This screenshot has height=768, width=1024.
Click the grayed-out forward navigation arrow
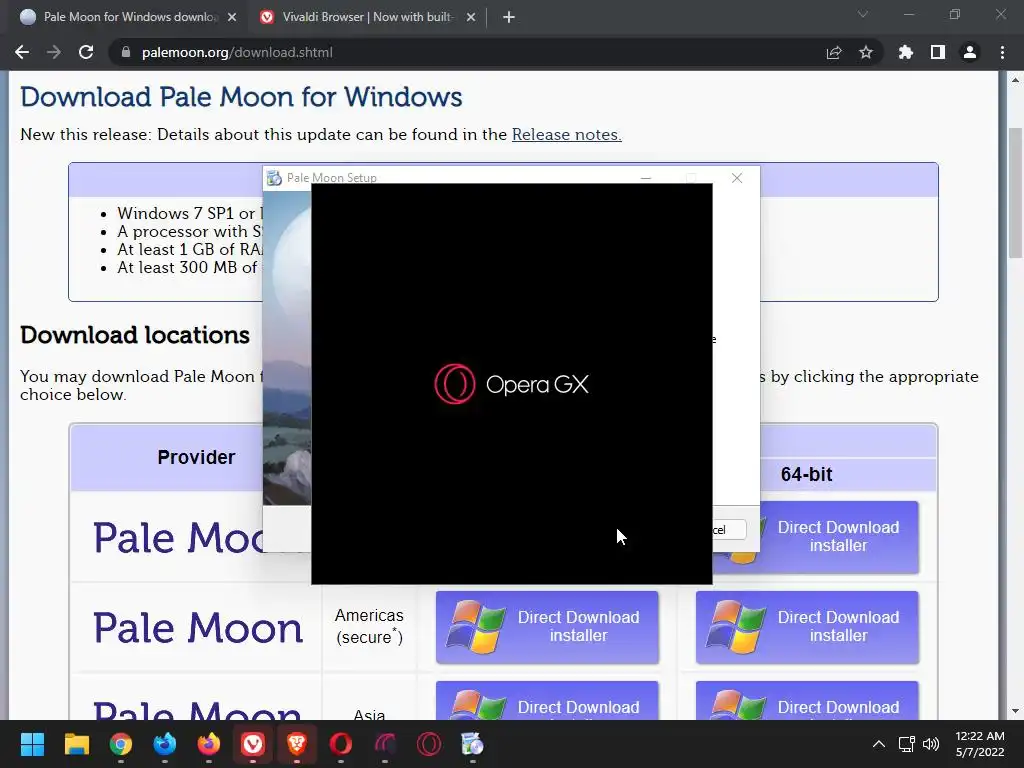54,52
